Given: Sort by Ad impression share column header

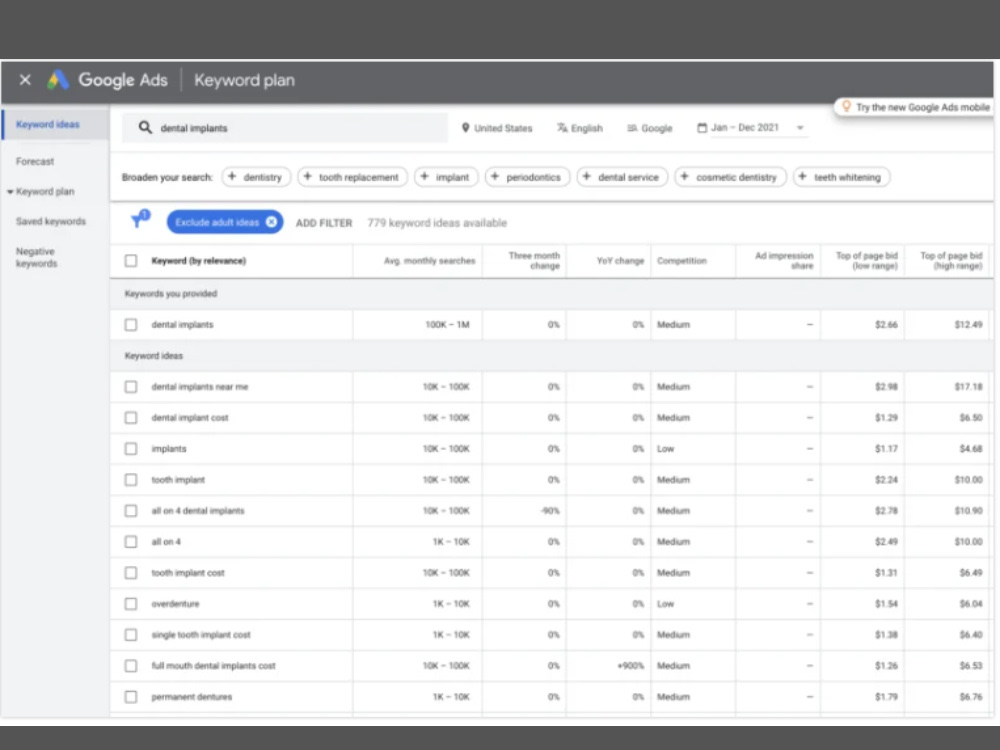Looking at the screenshot, I should pyautogui.click(x=784, y=260).
